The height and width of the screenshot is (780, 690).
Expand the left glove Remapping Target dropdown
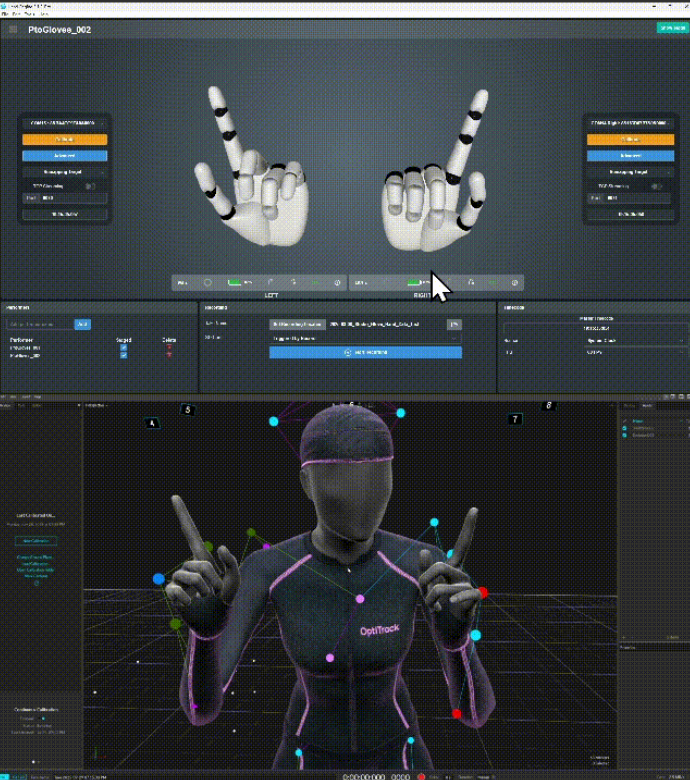pos(65,172)
